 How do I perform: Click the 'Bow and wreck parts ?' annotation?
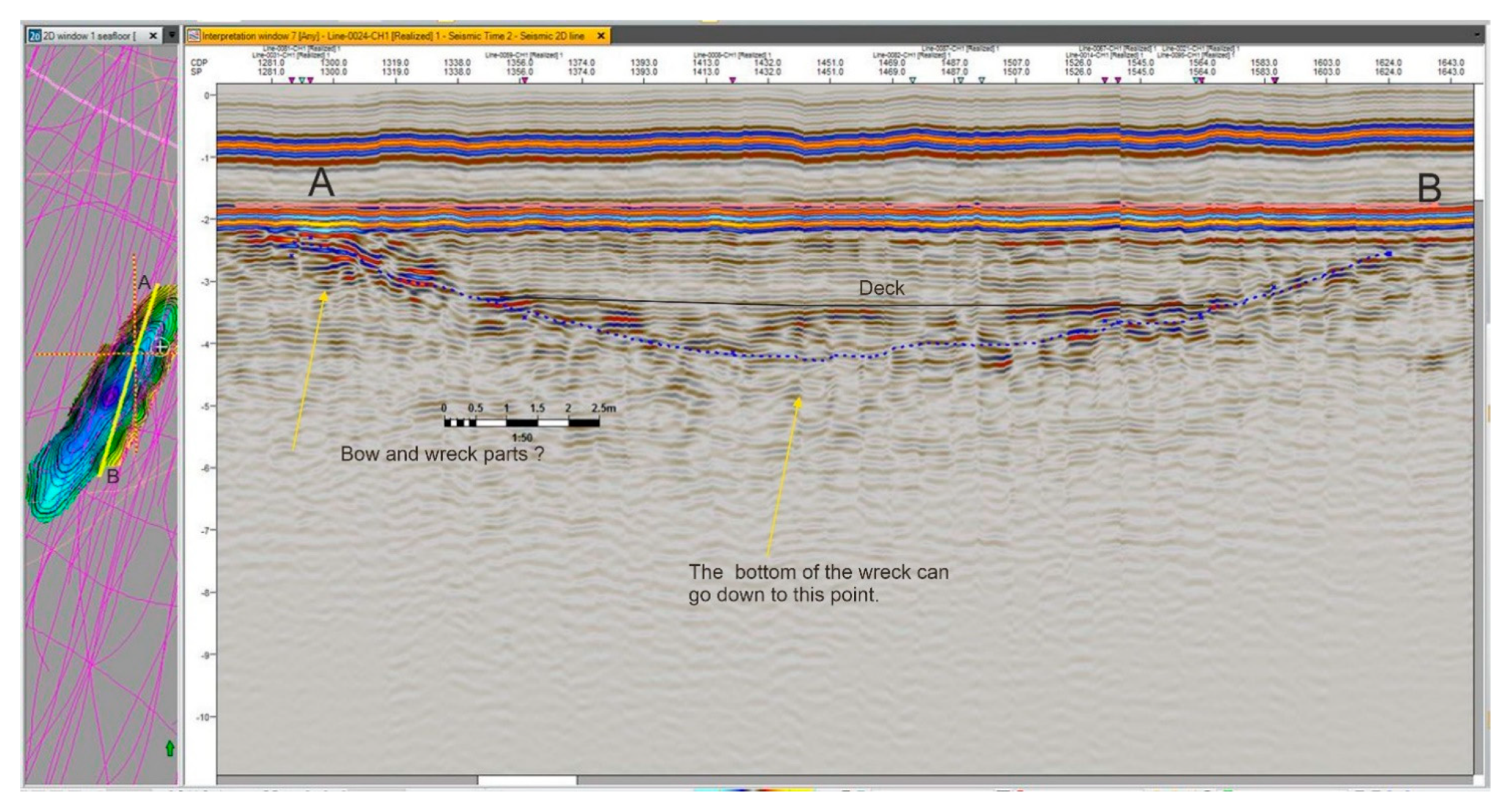coord(442,454)
